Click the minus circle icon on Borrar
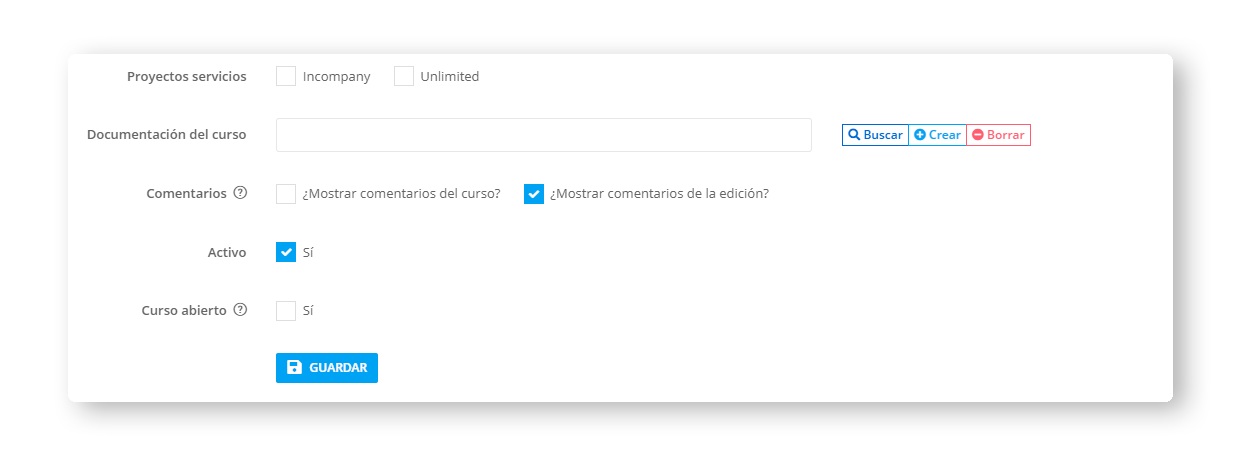Image resolution: width=1238 pixels, height=462 pixels. coord(978,135)
